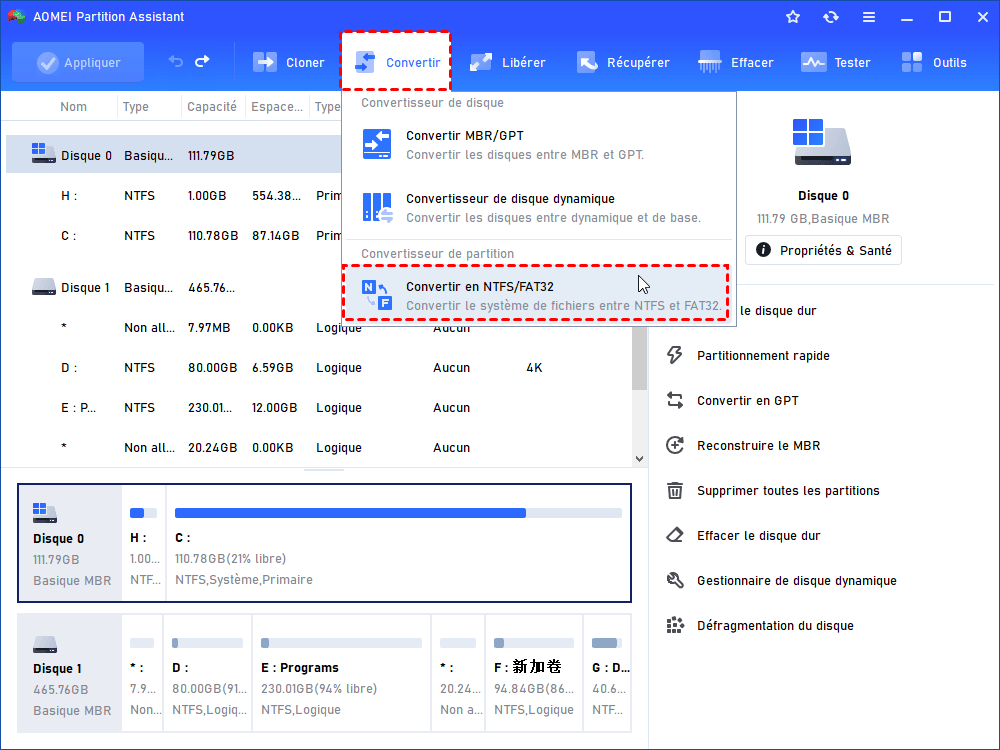The width and height of the screenshot is (1000, 750).
Task: Click the Type column header
Action: (136, 107)
